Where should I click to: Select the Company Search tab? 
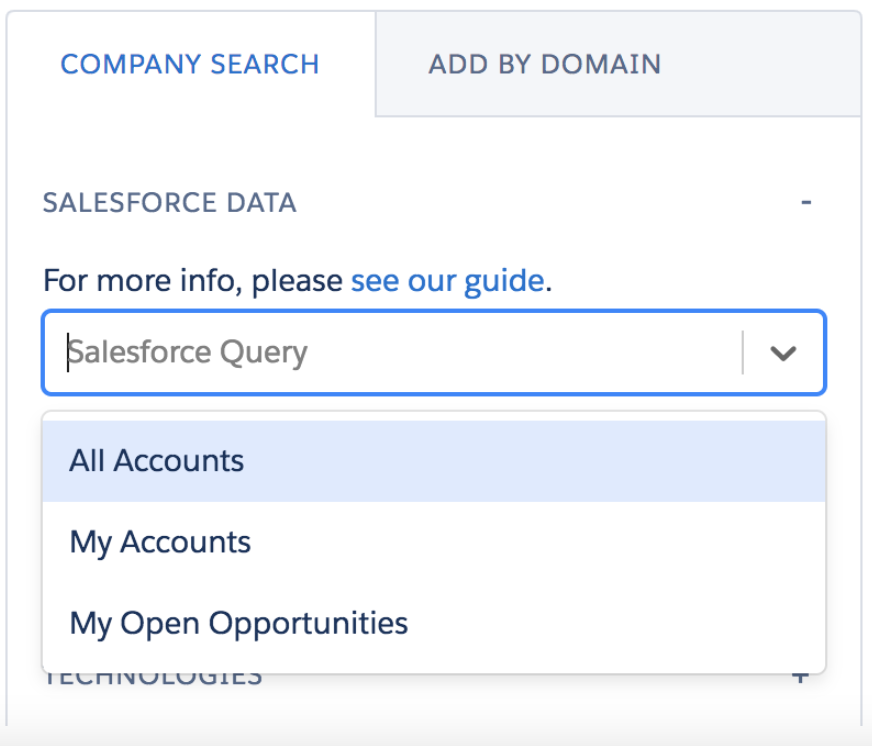pyautogui.click(x=190, y=64)
